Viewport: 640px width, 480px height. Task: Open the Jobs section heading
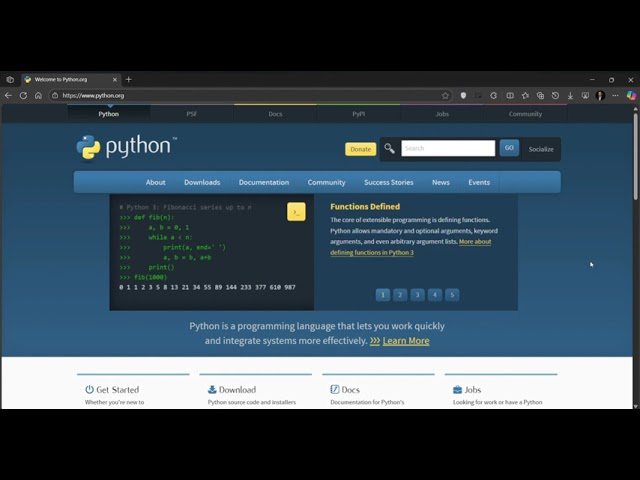(473, 390)
